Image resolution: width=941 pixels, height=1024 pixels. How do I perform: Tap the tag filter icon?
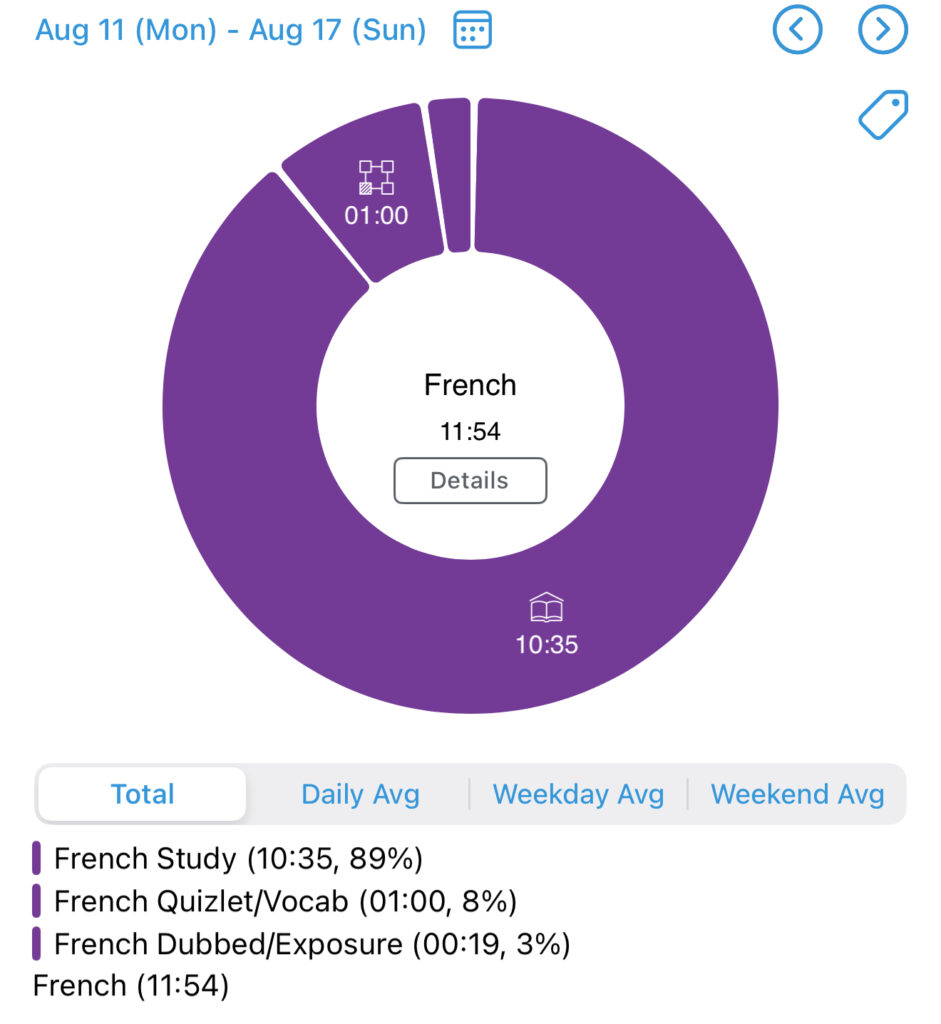[x=883, y=115]
